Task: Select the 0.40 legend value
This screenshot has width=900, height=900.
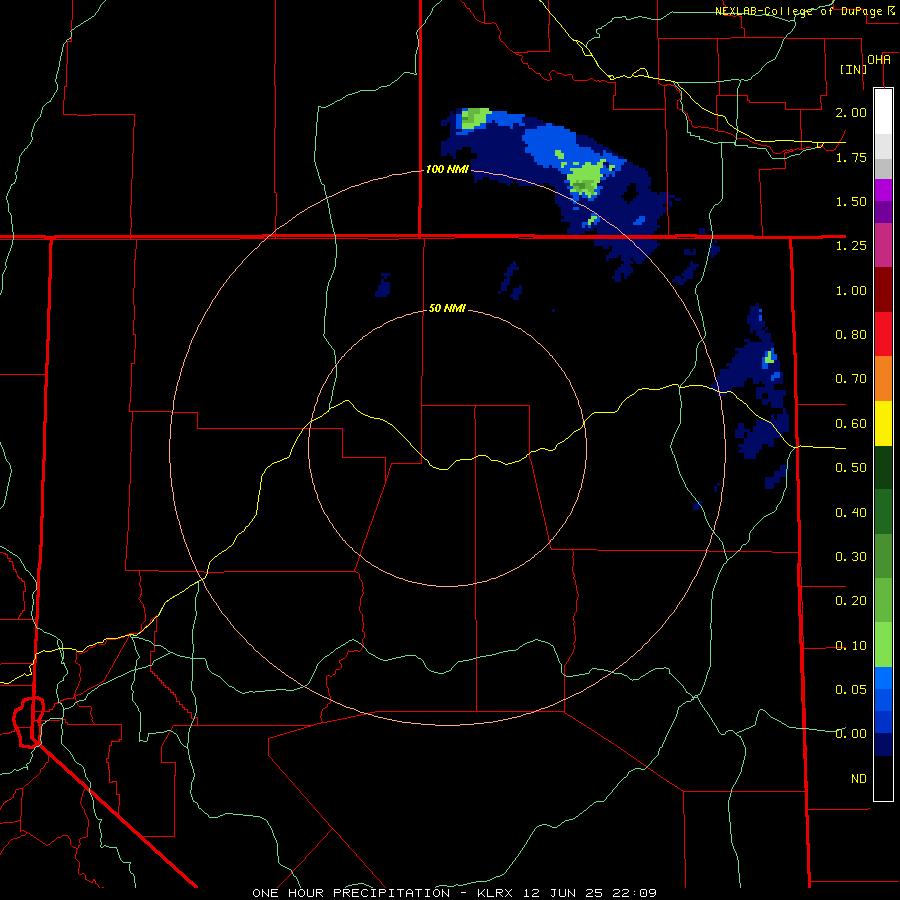Action: (x=851, y=512)
